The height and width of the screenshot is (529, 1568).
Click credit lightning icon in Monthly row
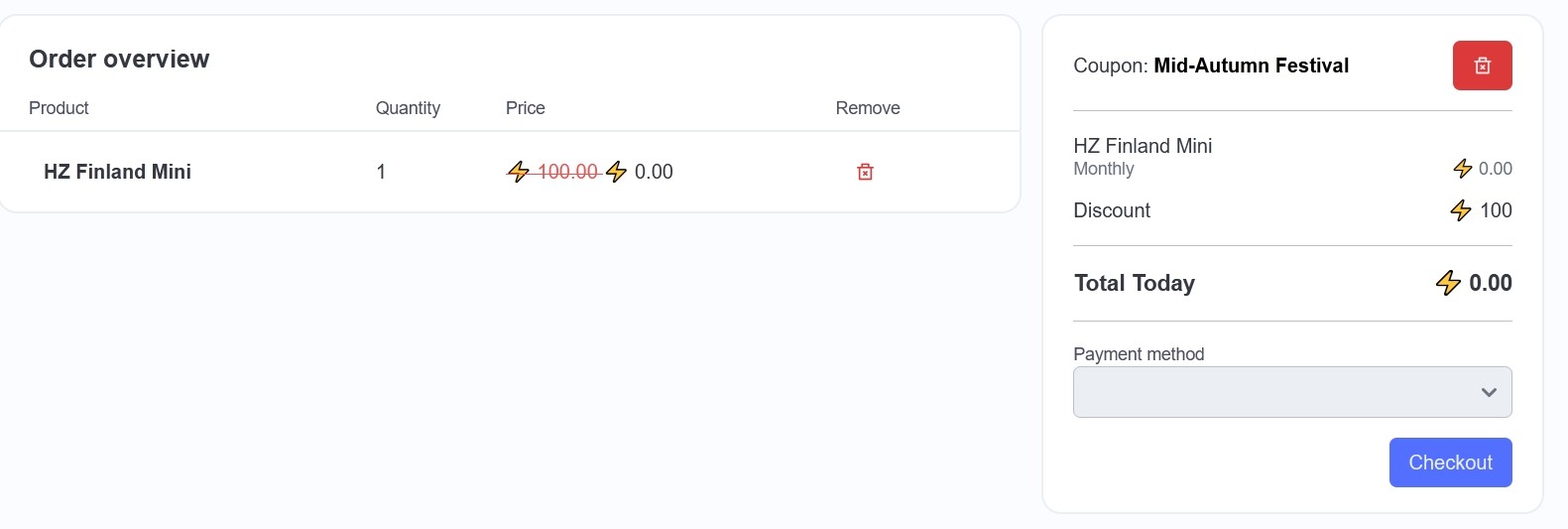pos(1462,169)
